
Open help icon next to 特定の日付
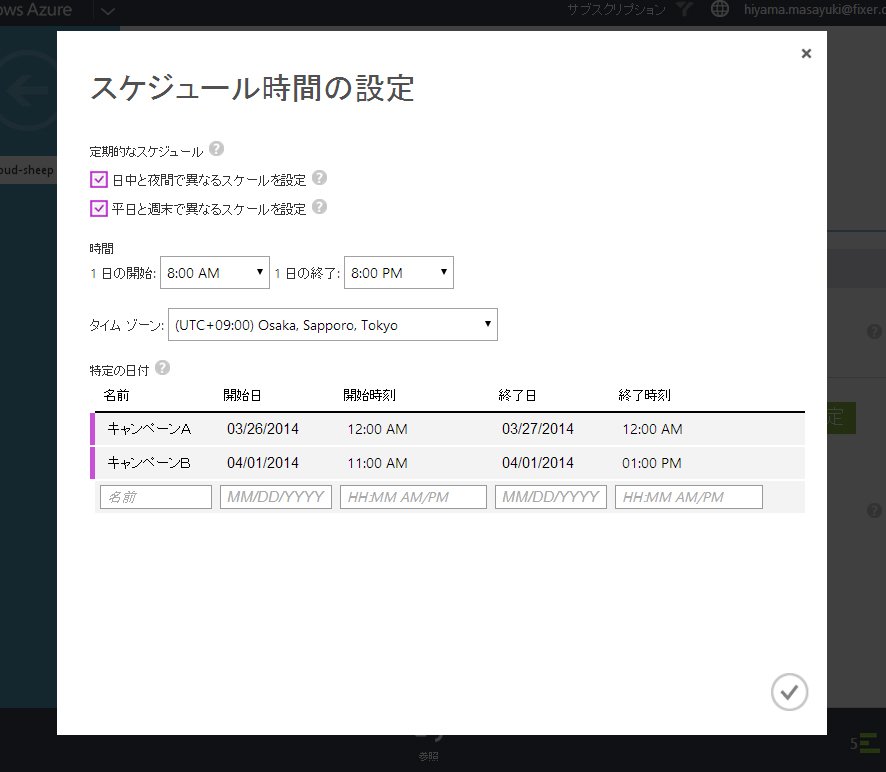(x=162, y=368)
